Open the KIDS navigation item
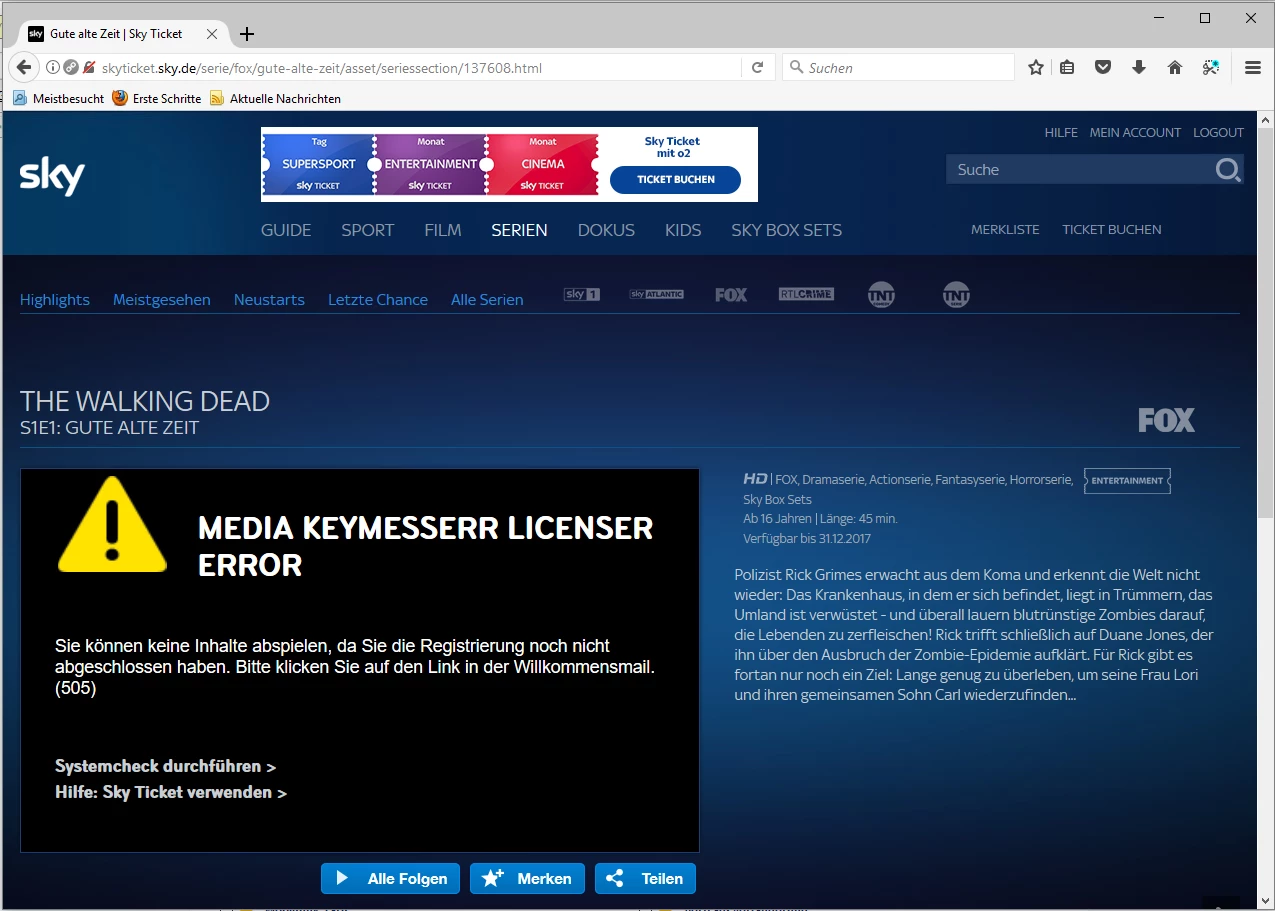Viewport: 1275px width, 911px height. 683,230
